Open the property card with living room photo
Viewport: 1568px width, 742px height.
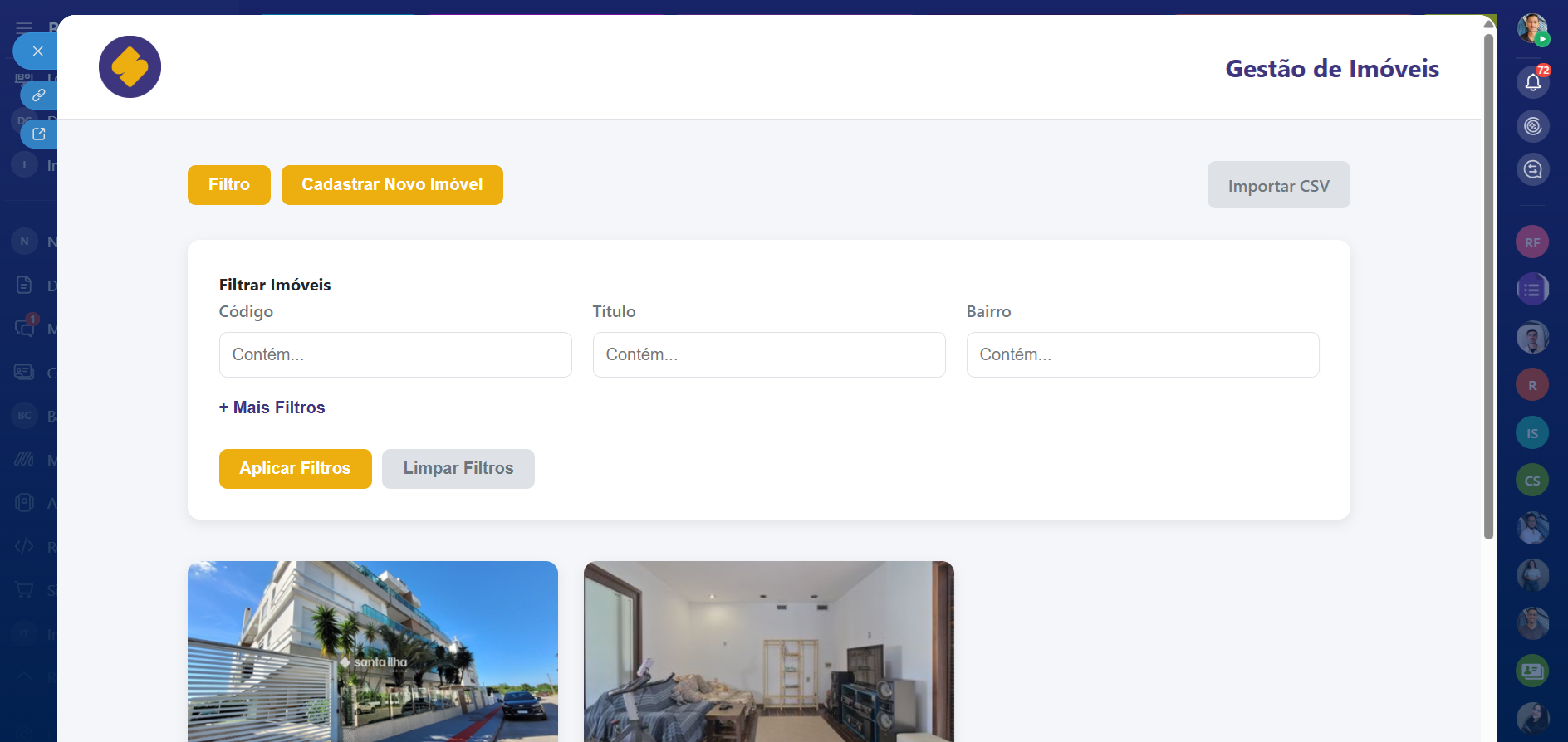tap(769, 652)
